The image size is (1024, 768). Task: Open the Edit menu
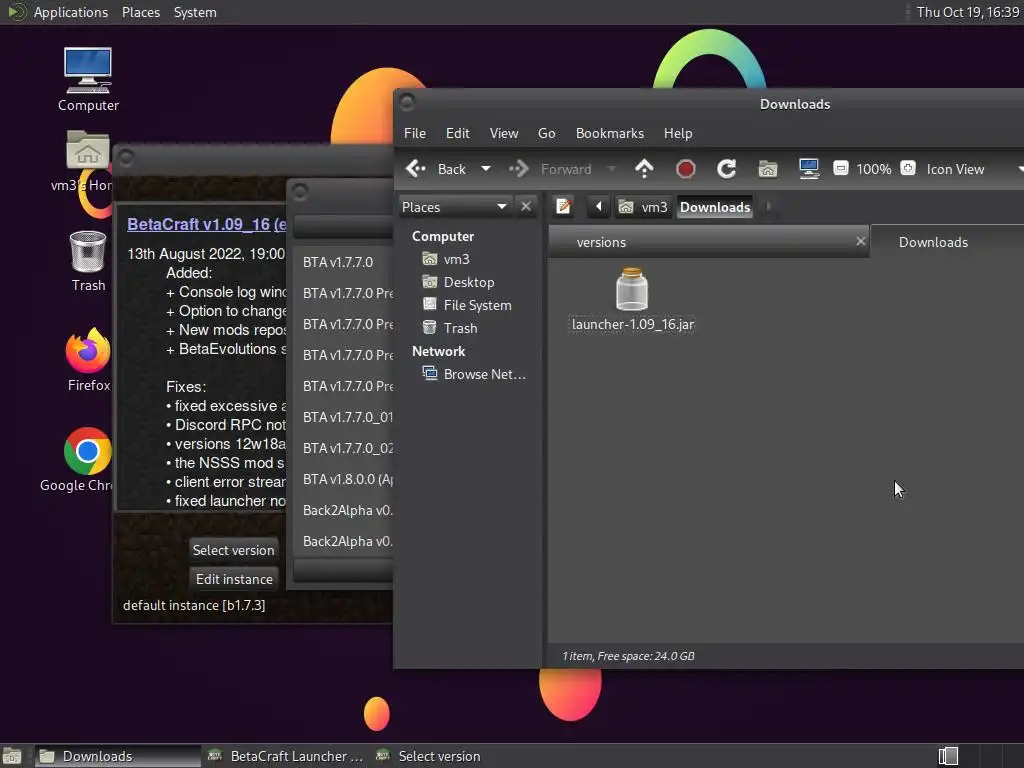click(x=458, y=133)
